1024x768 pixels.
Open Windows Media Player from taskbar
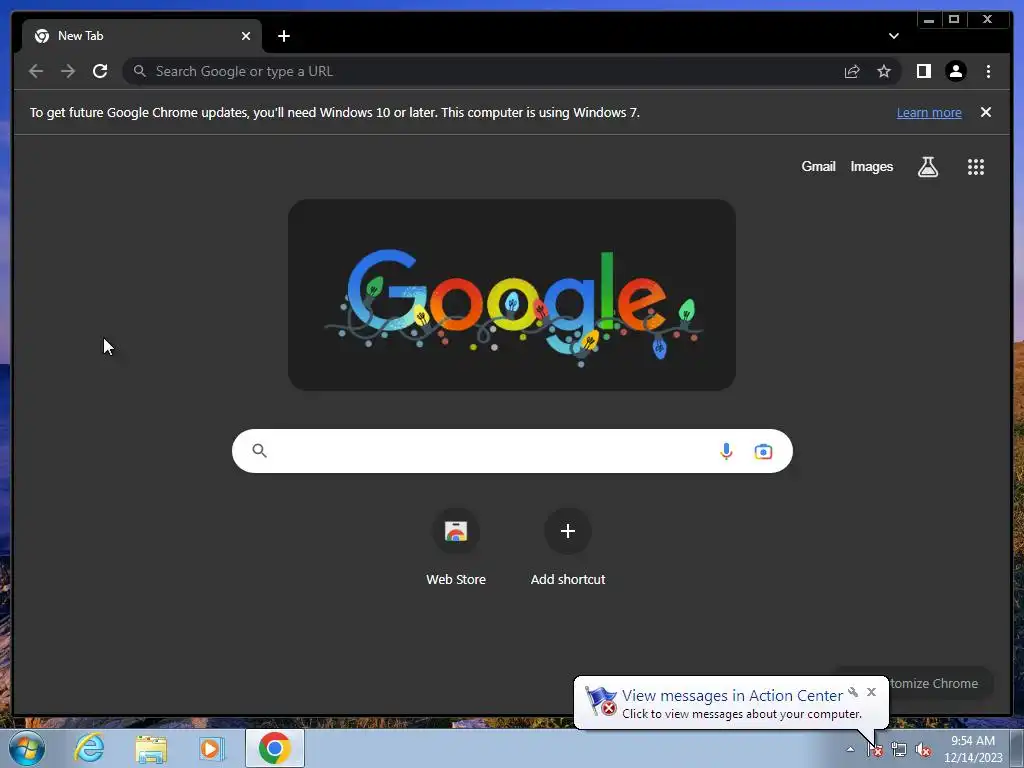pyautogui.click(x=211, y=748)
